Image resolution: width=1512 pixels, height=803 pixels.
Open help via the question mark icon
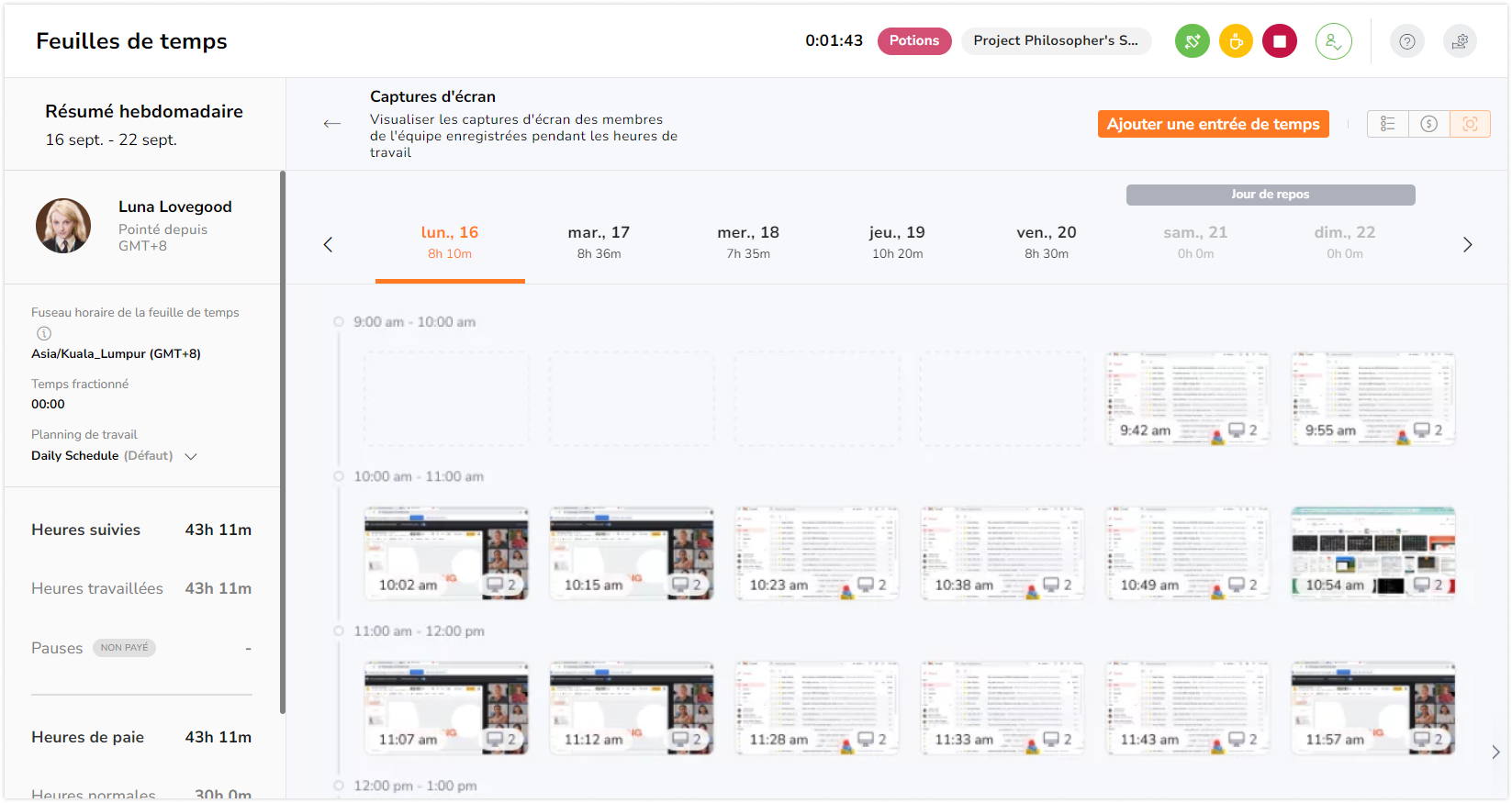[1406, 41]
